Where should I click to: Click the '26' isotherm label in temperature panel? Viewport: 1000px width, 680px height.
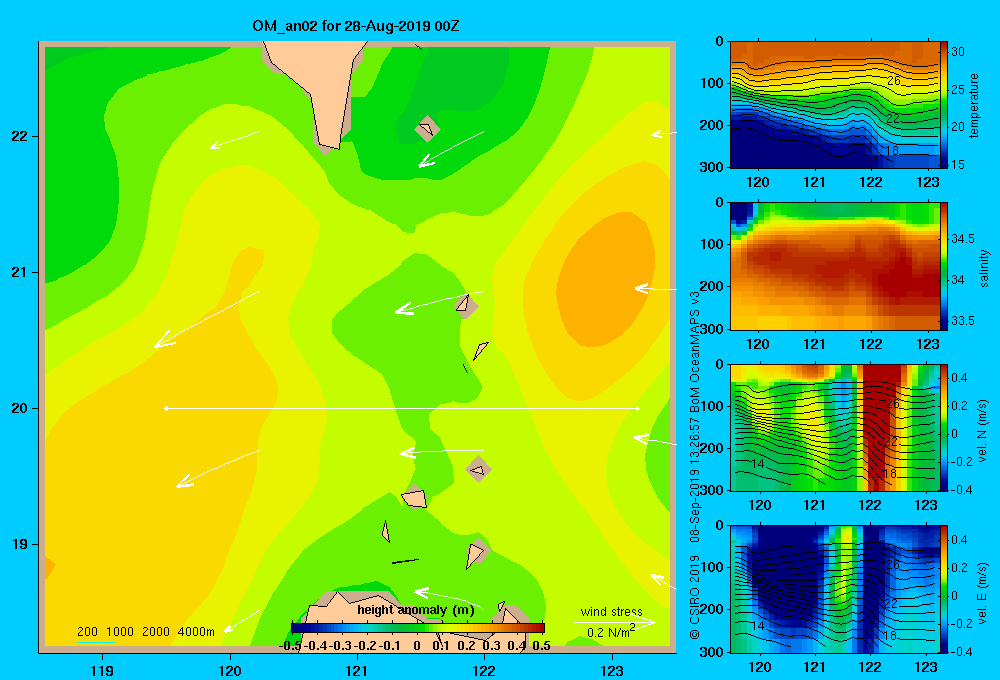(893, 80)
